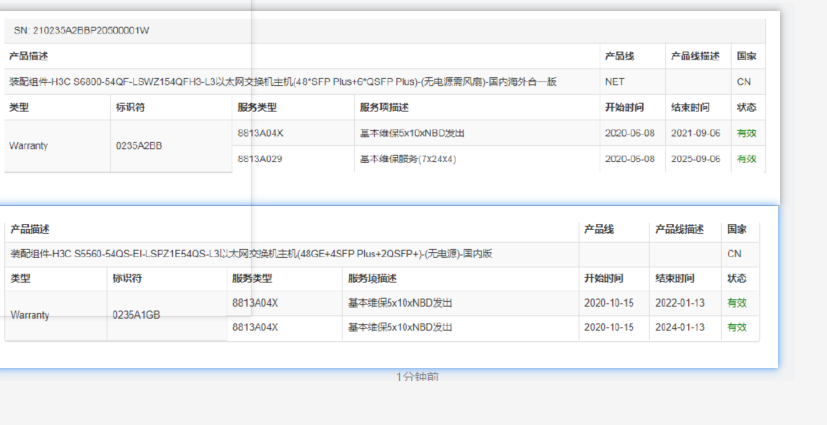Image resolution: width=827 pixels, height=425 pixels.
Task: Select service type code 8813A029
Action: click(x=259, y=159)
